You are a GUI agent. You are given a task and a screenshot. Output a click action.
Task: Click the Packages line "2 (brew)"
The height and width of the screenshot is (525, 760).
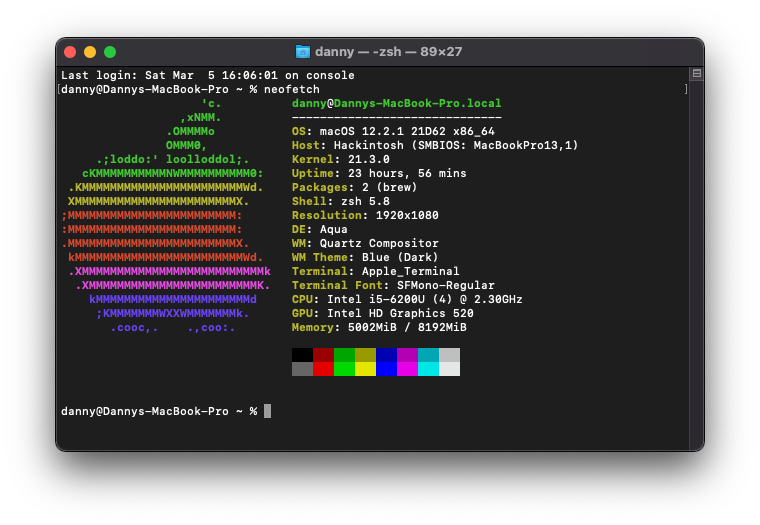(354, 188)
